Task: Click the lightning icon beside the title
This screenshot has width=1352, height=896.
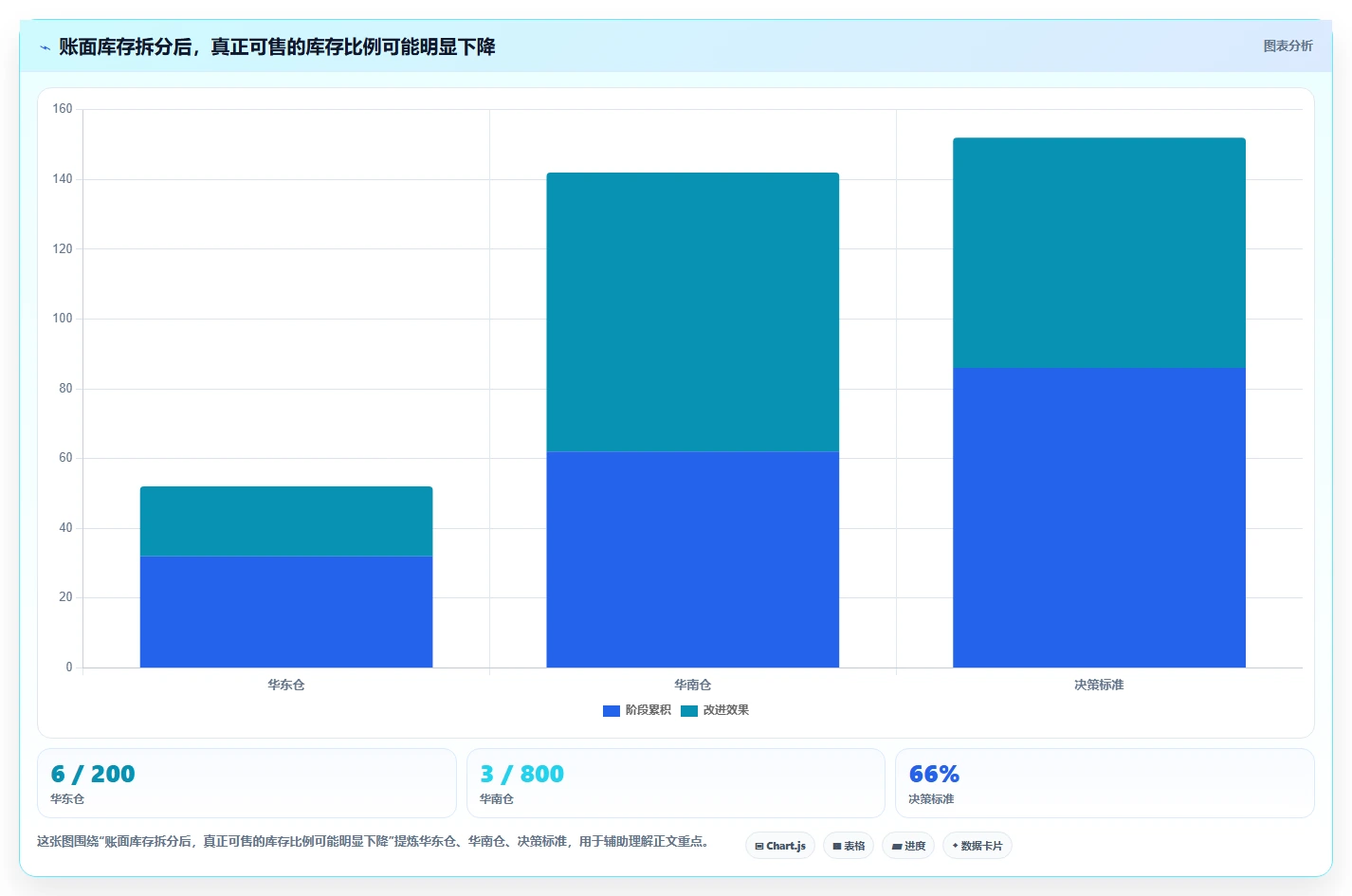Action: point(45,47)
